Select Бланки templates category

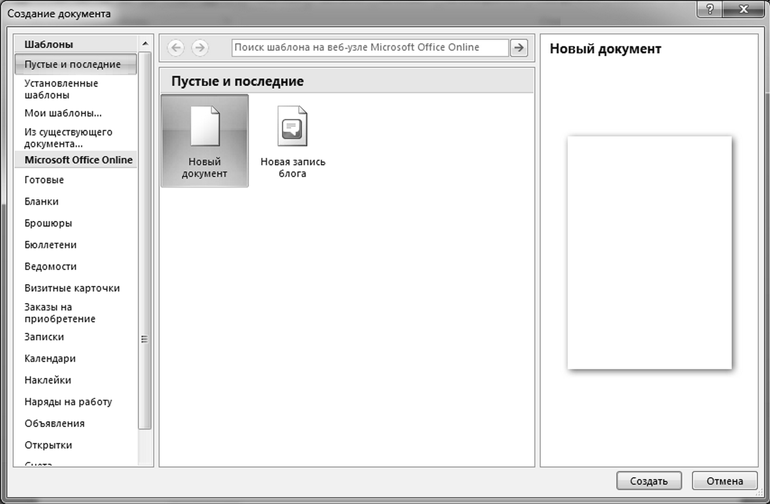point(43,202)
